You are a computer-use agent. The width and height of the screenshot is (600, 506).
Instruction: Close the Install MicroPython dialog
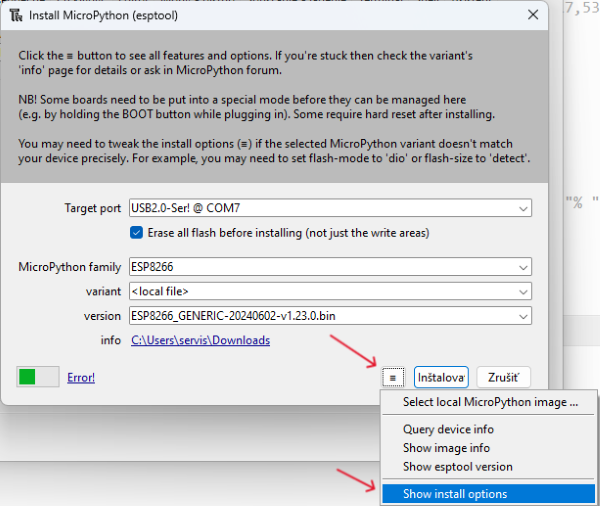(533, 15)
